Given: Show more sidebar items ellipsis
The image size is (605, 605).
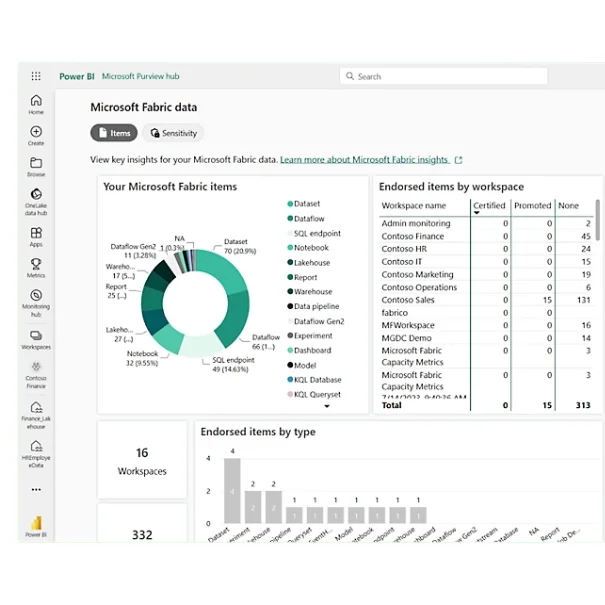Looking at the screenshot, I should tap(36, 490).
